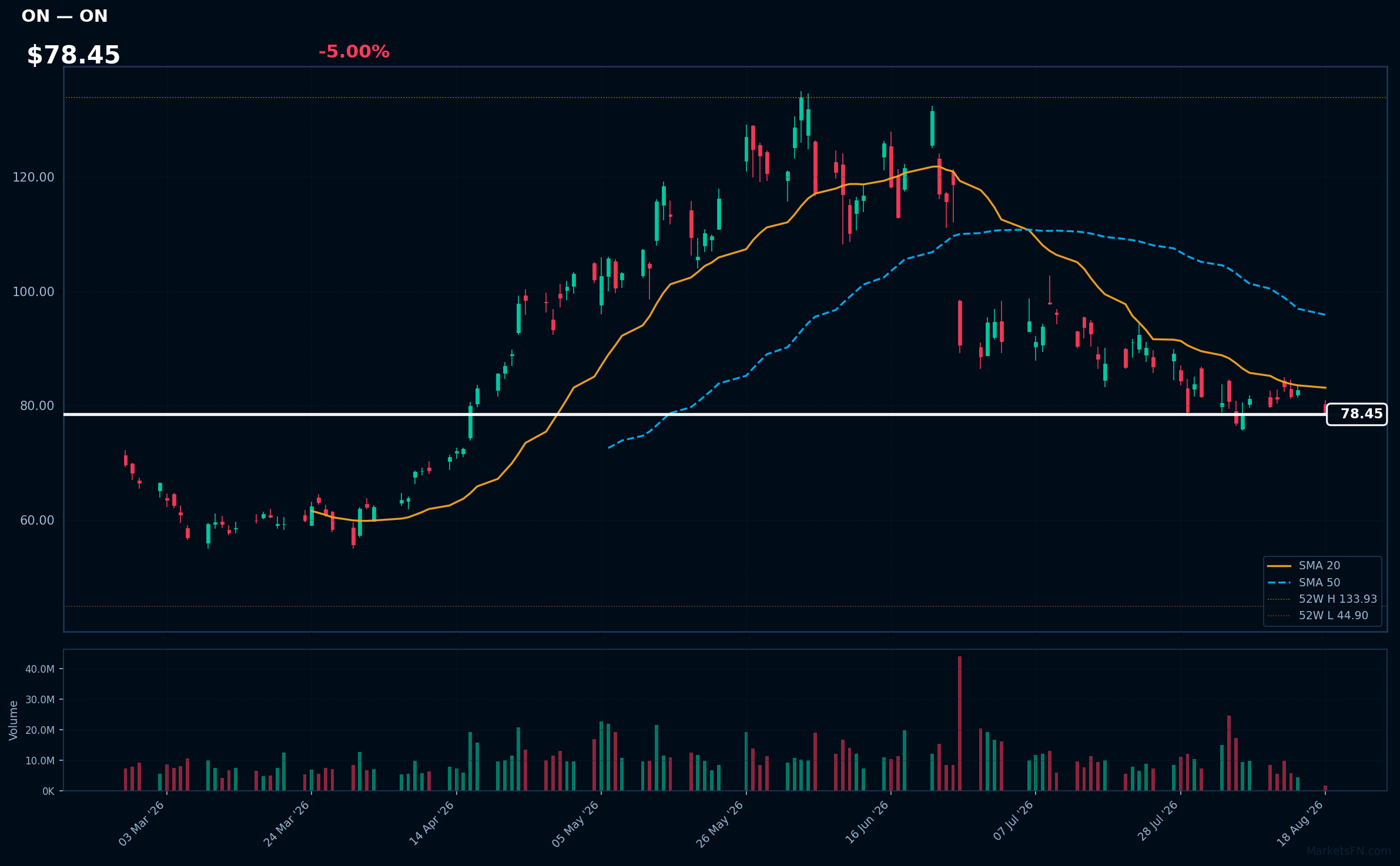Click the 26 May '26 date label
Viewport: 1400px width, 866px height.
point(721,823)
